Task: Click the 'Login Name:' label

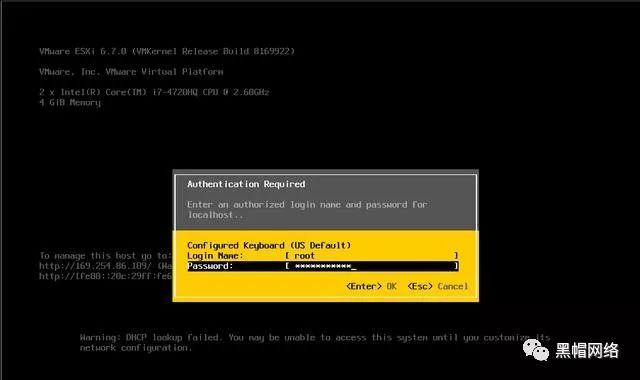Action: pyautogui.click(x=215, y=256)
